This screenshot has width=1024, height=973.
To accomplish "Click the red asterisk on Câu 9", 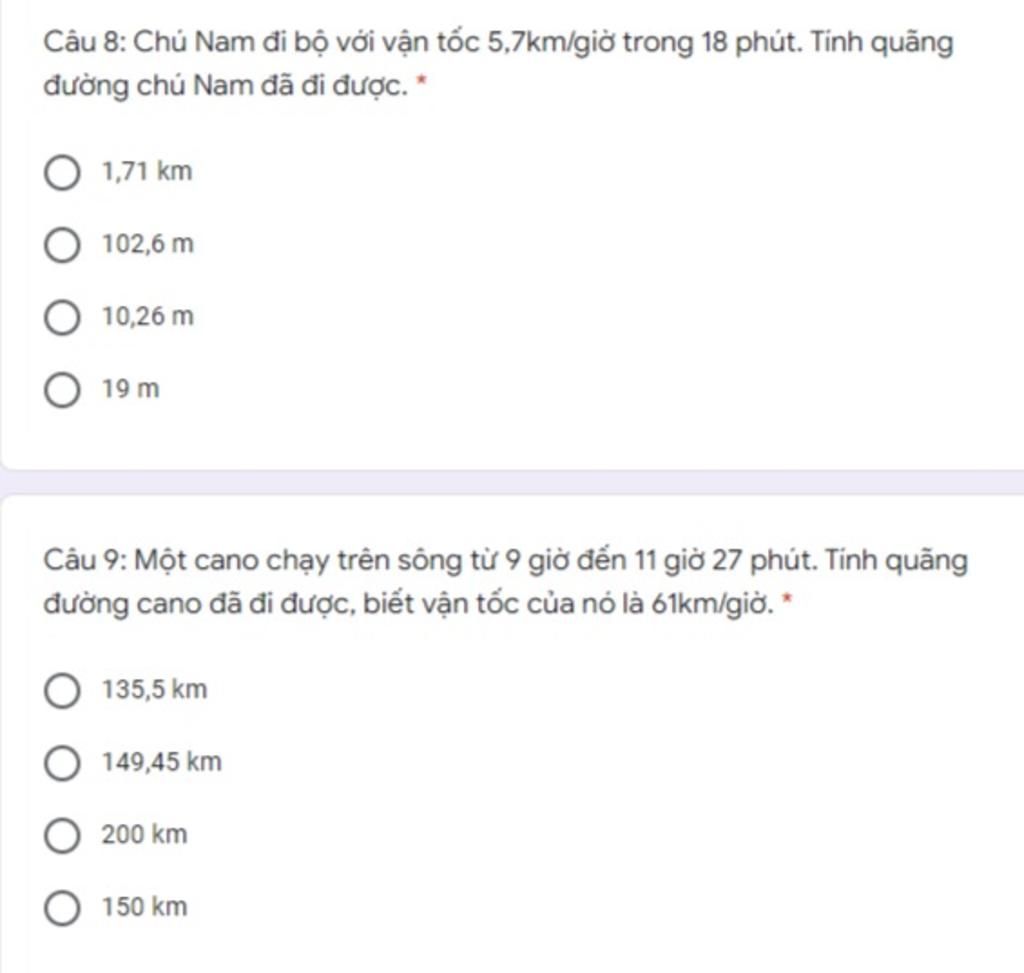I will click(788, 602).
